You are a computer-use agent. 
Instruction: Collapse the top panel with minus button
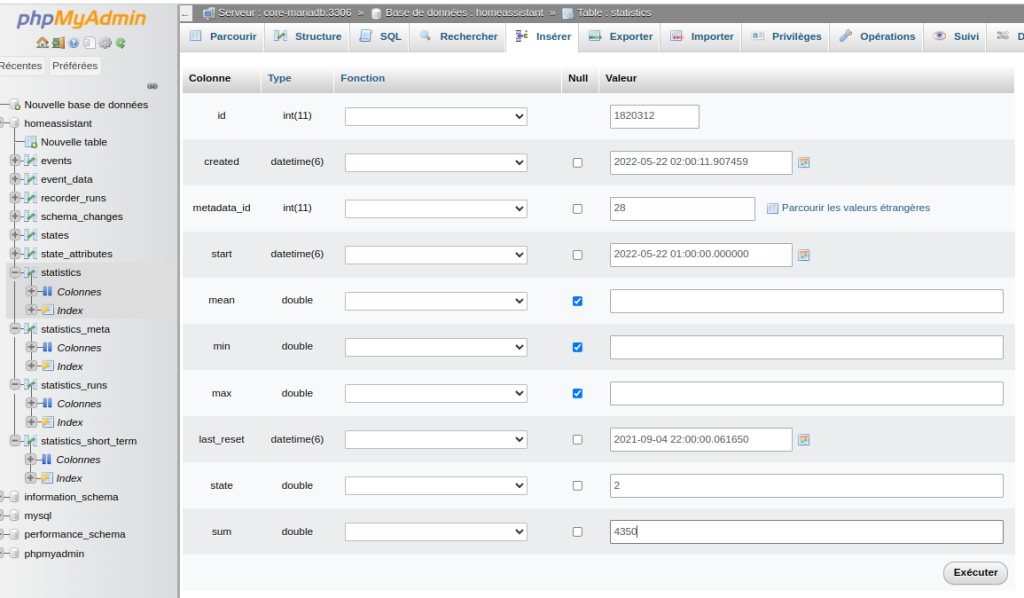pos(186,13)
